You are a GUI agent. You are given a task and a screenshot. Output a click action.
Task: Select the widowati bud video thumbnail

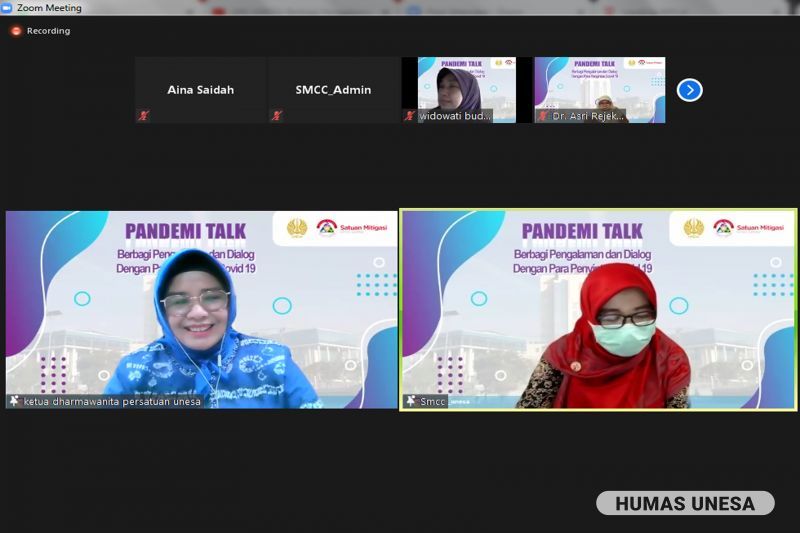[x=467, y=90]
